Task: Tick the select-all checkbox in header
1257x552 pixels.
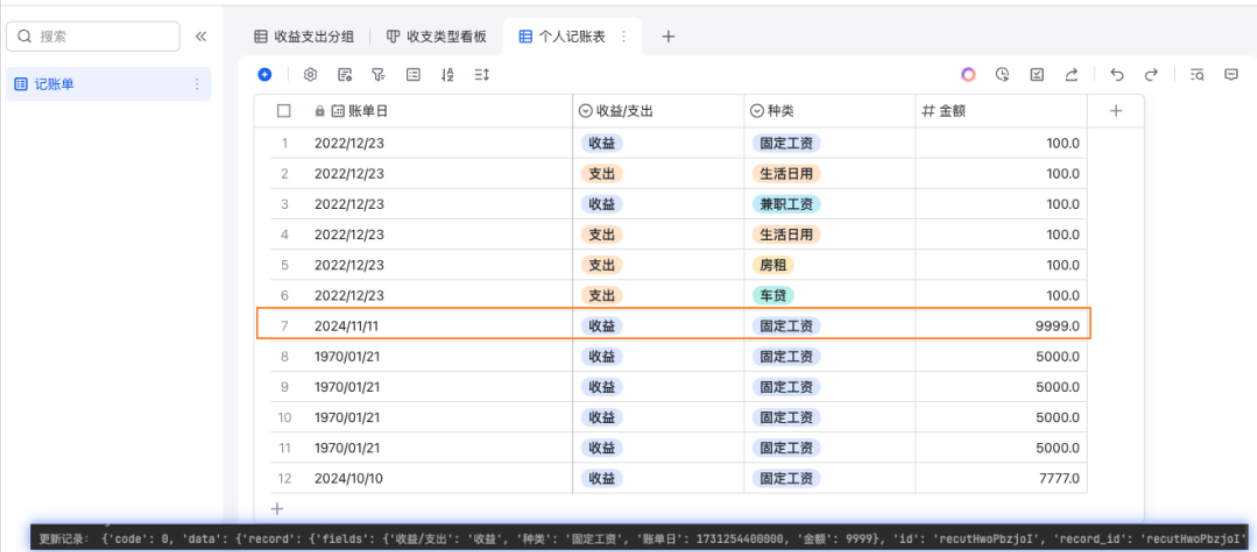Action: (284, 111)
